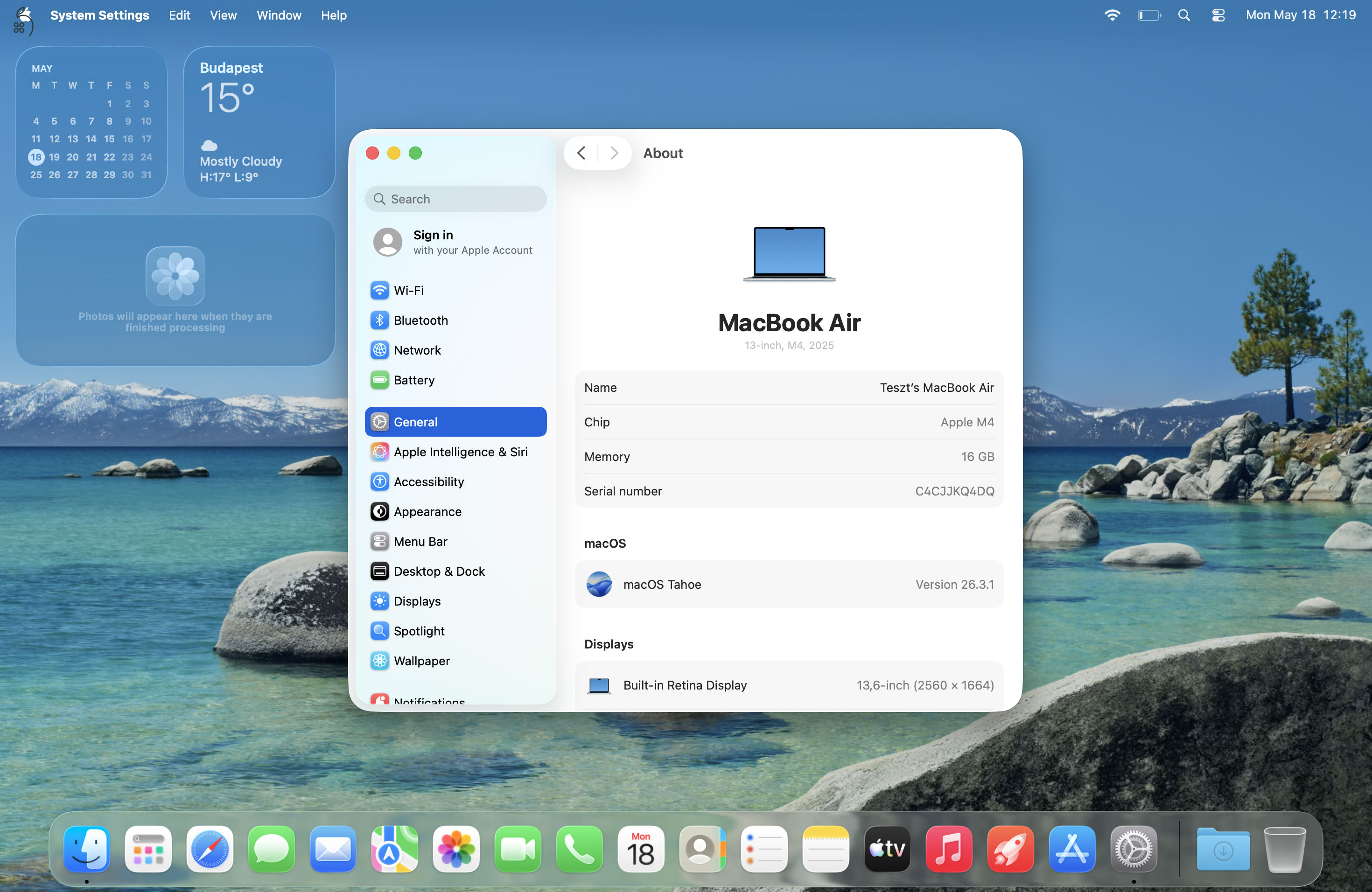Open Phone app in the Dock
Viewport: 1372px width, 892px height.
(580, 850)
